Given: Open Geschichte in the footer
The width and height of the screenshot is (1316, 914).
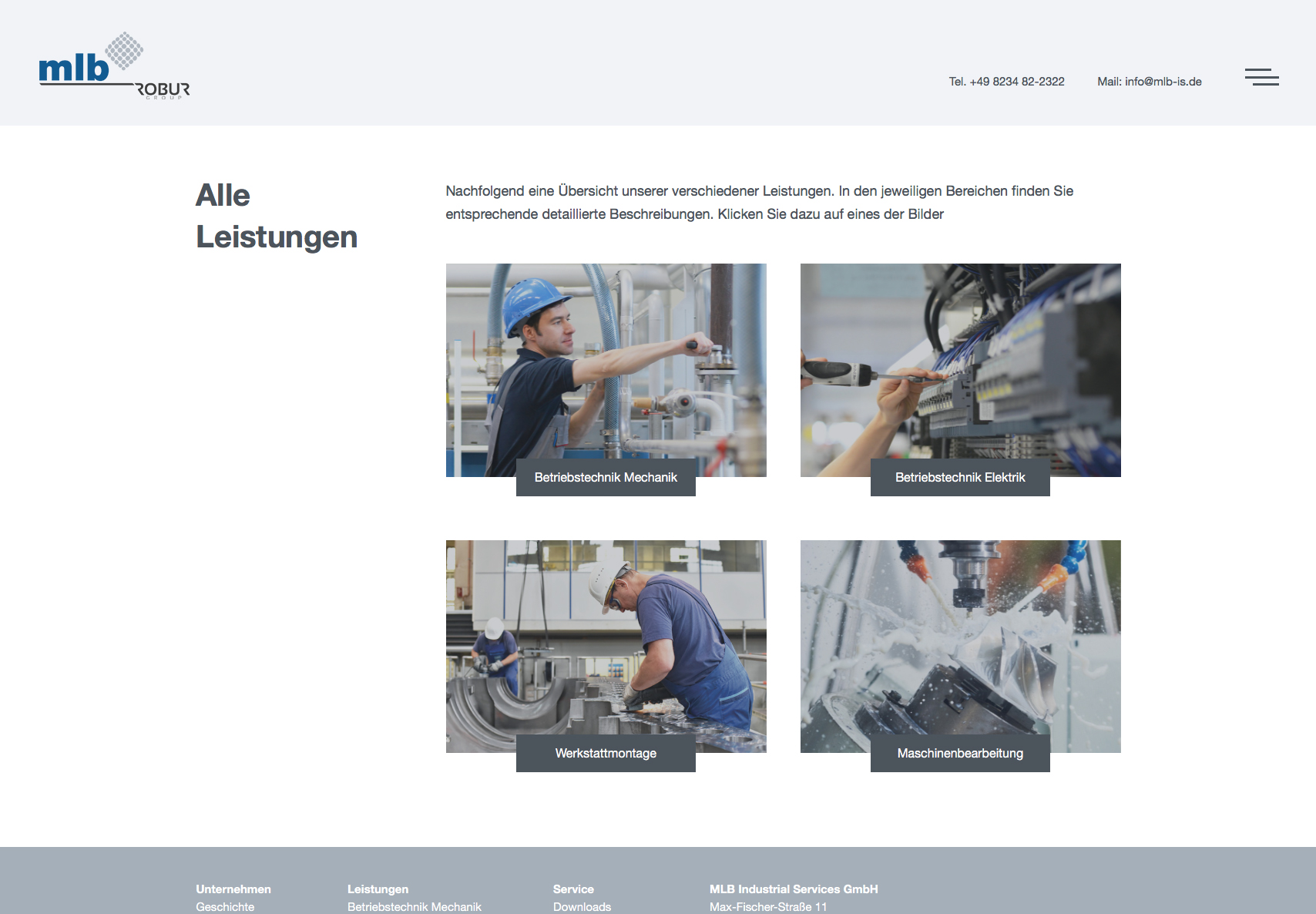Looking at the screenshot, I should coord(225,907).
